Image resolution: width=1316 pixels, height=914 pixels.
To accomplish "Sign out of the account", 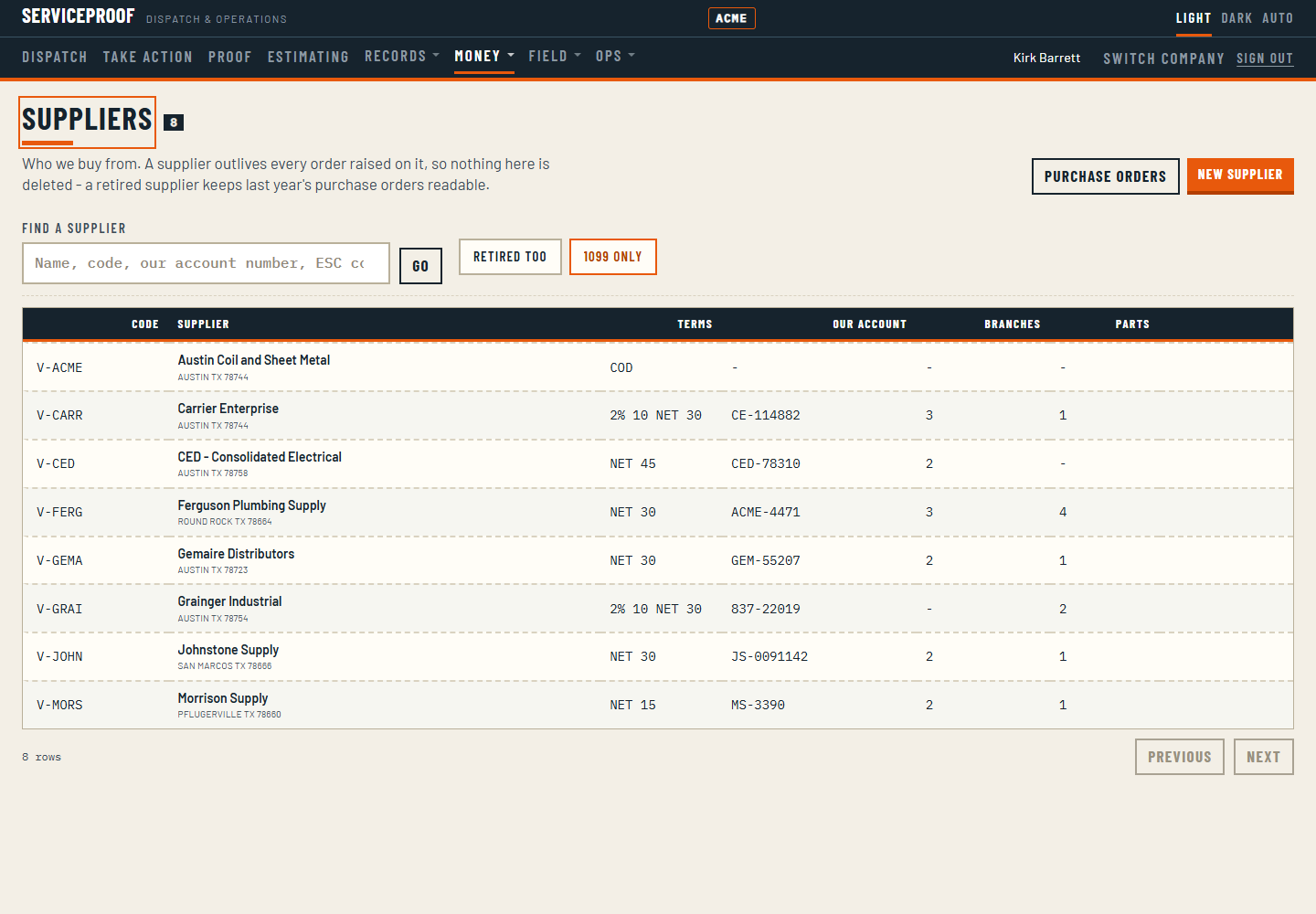I will coord(1265,58).
